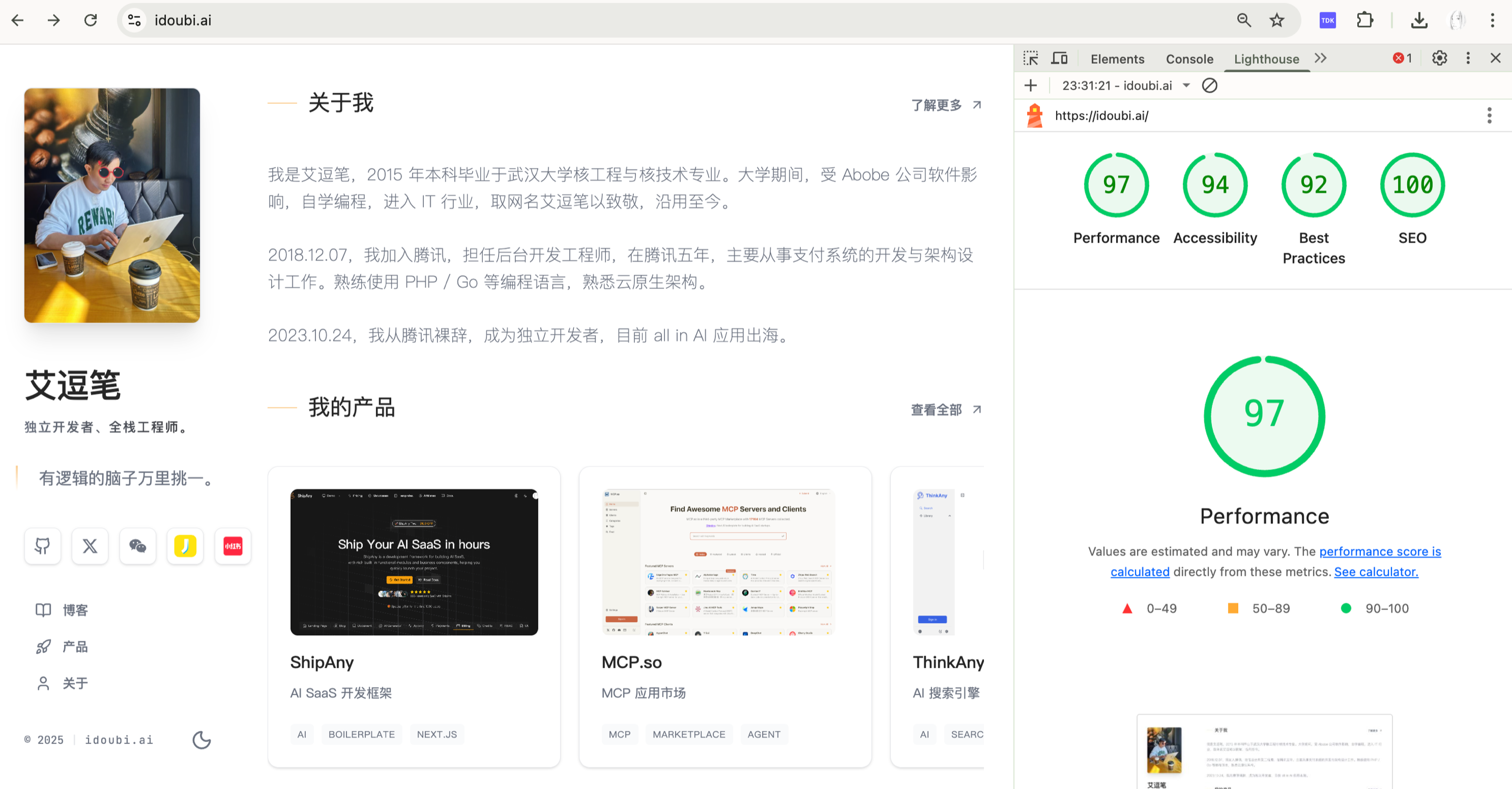Open the GitHub profile icon
The image size is (1512, 789).
[42, 546]
